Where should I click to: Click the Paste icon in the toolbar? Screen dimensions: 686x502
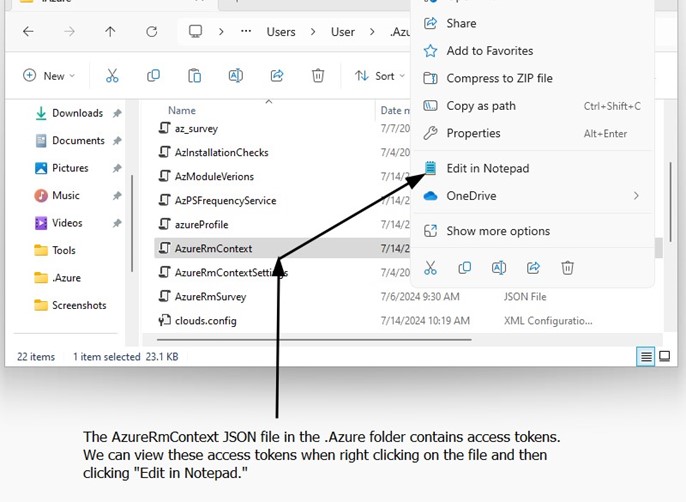pyautogui.click(x=195, y=76)
